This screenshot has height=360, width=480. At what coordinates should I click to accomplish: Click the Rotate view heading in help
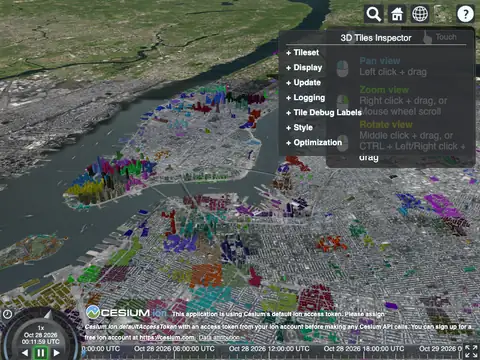click(386, 124)
